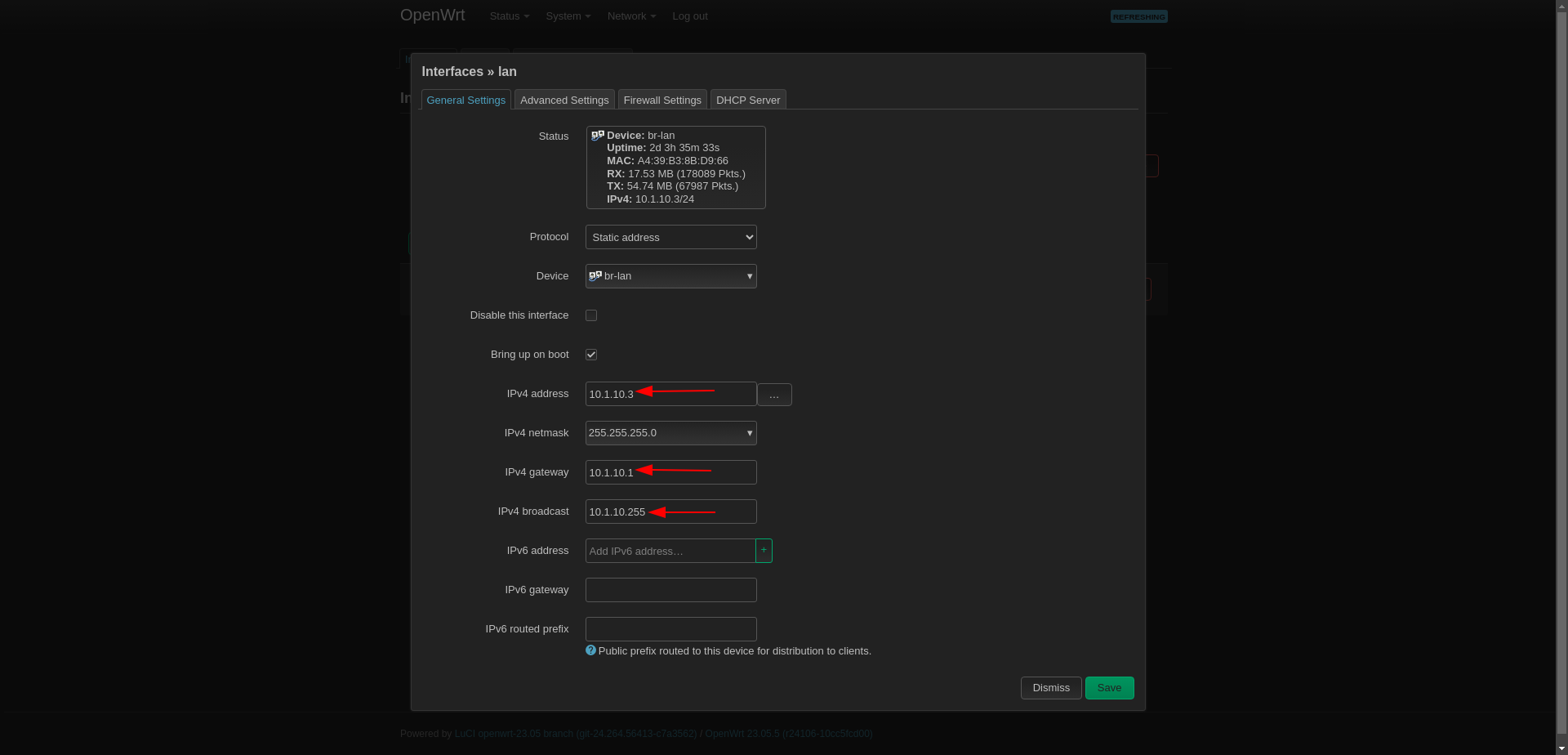Open the Network menu in top navigation

click(631, 16)
